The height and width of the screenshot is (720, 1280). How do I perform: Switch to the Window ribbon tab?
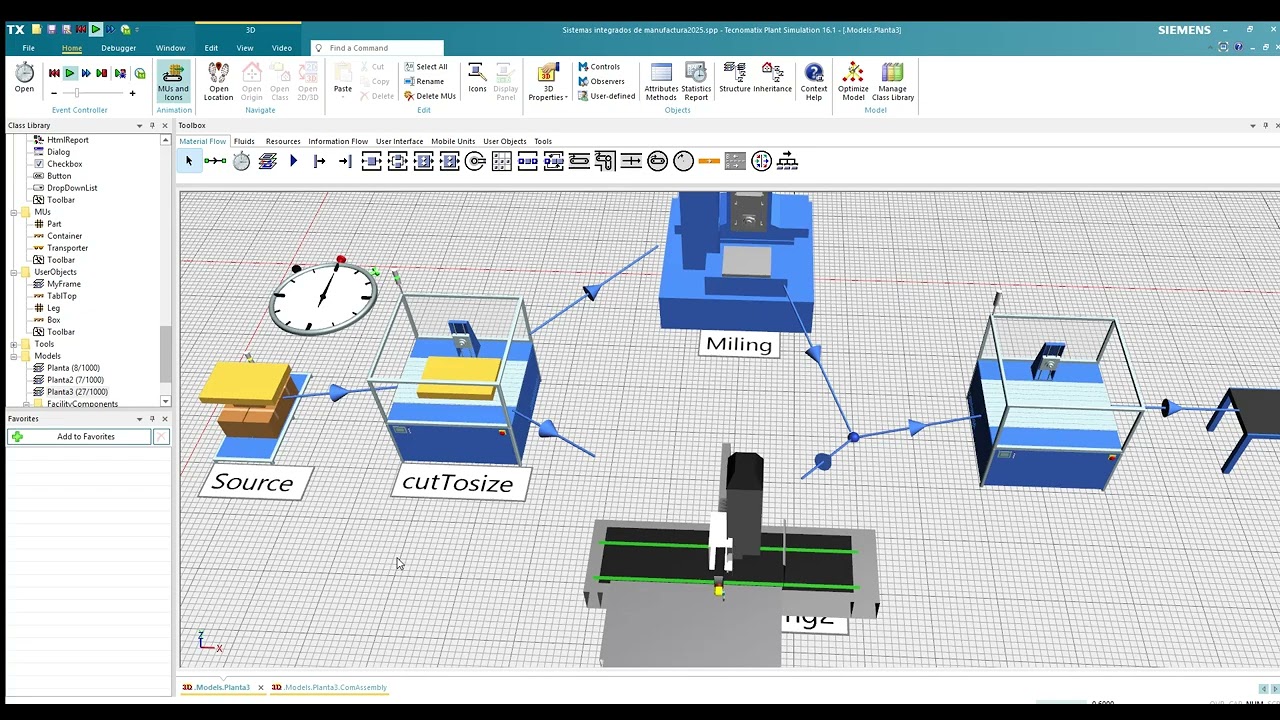point(170,48)
